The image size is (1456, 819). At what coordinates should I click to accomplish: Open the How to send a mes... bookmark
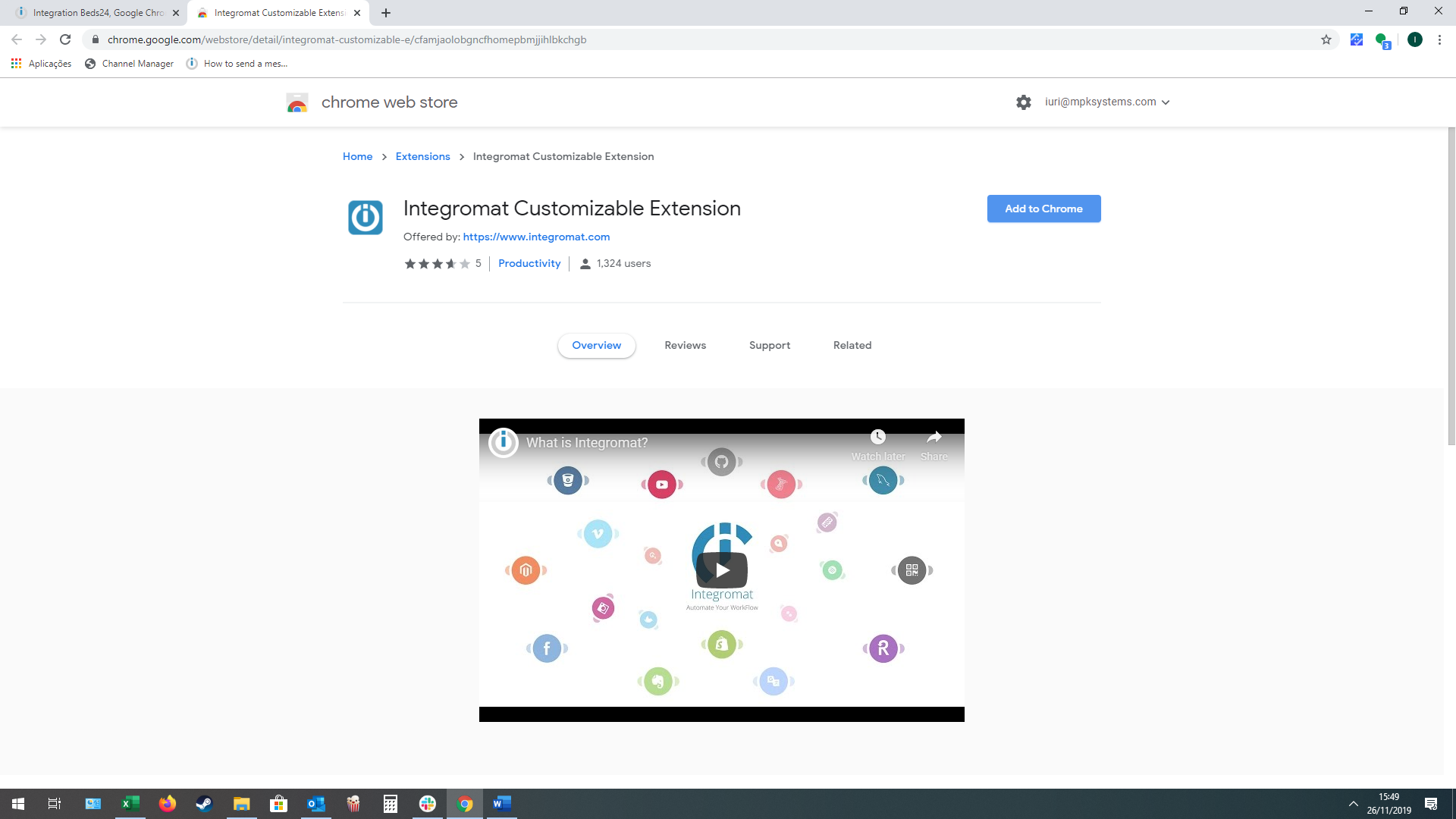(x=237, y=64)
